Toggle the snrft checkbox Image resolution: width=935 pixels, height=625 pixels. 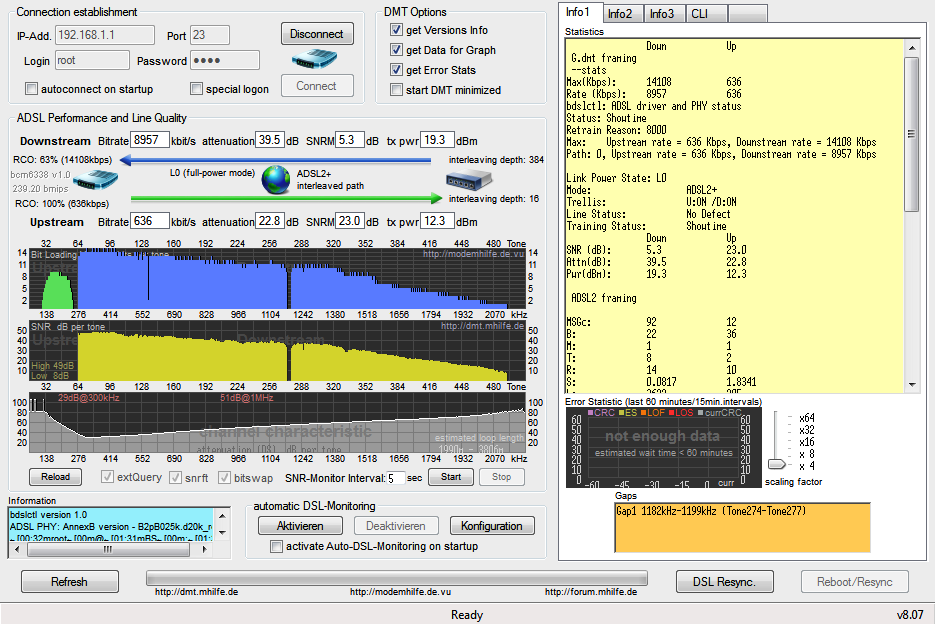175,478
